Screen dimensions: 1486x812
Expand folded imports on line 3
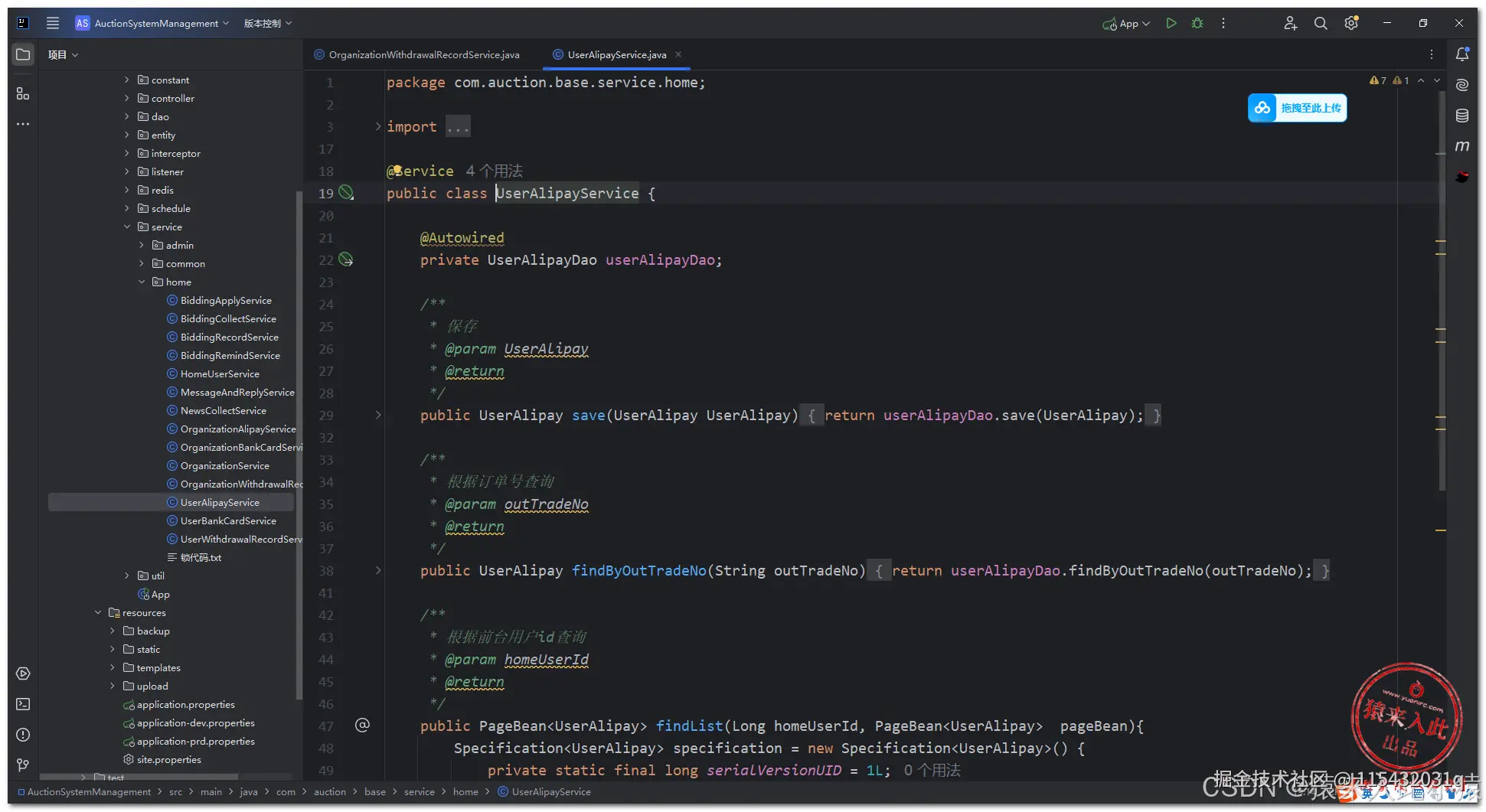378,126
